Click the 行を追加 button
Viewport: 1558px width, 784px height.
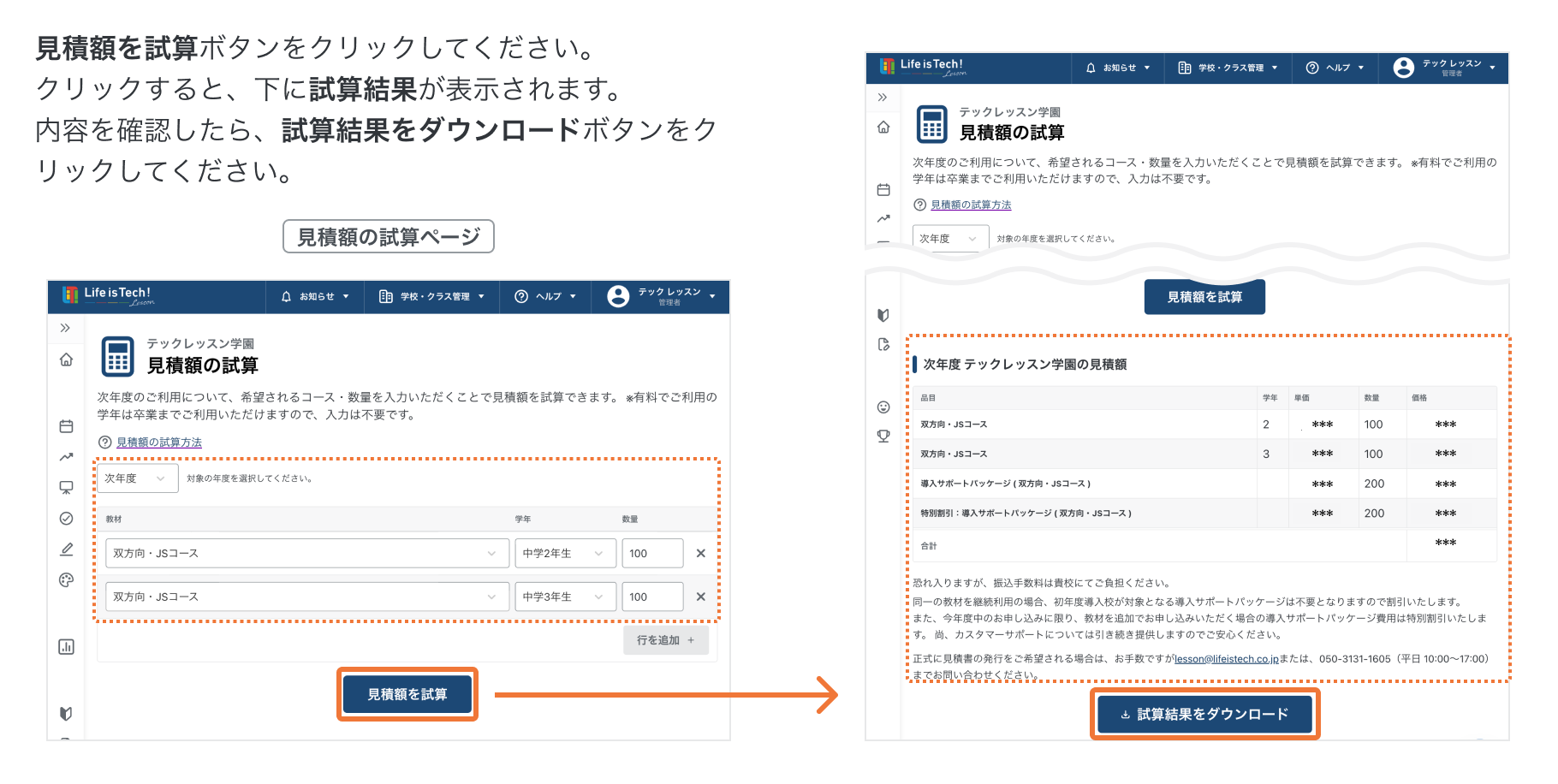[665, 640]
